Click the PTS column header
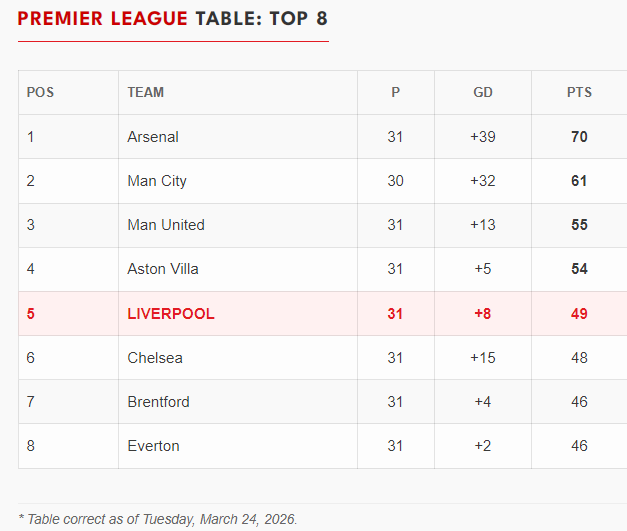Screen dimensions: 627x531 [579, 92]
